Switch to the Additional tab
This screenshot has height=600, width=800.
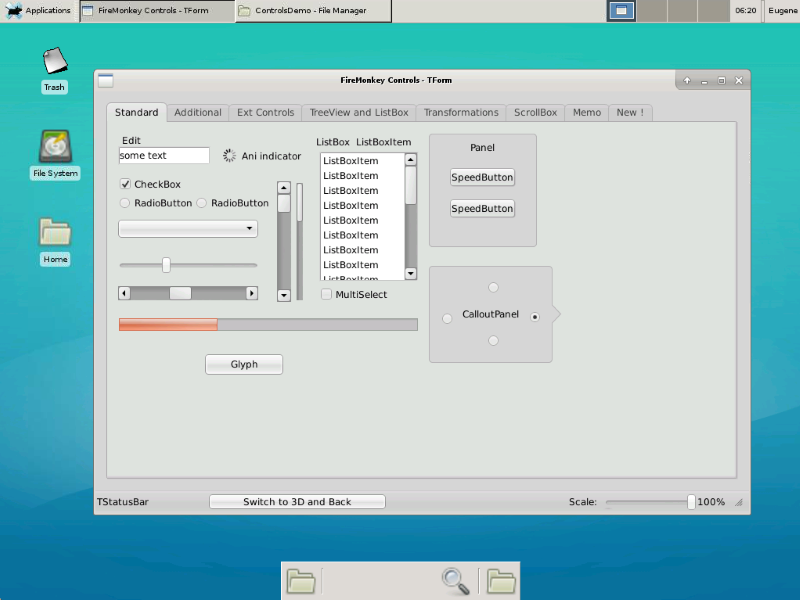click(x=198, y=112)
